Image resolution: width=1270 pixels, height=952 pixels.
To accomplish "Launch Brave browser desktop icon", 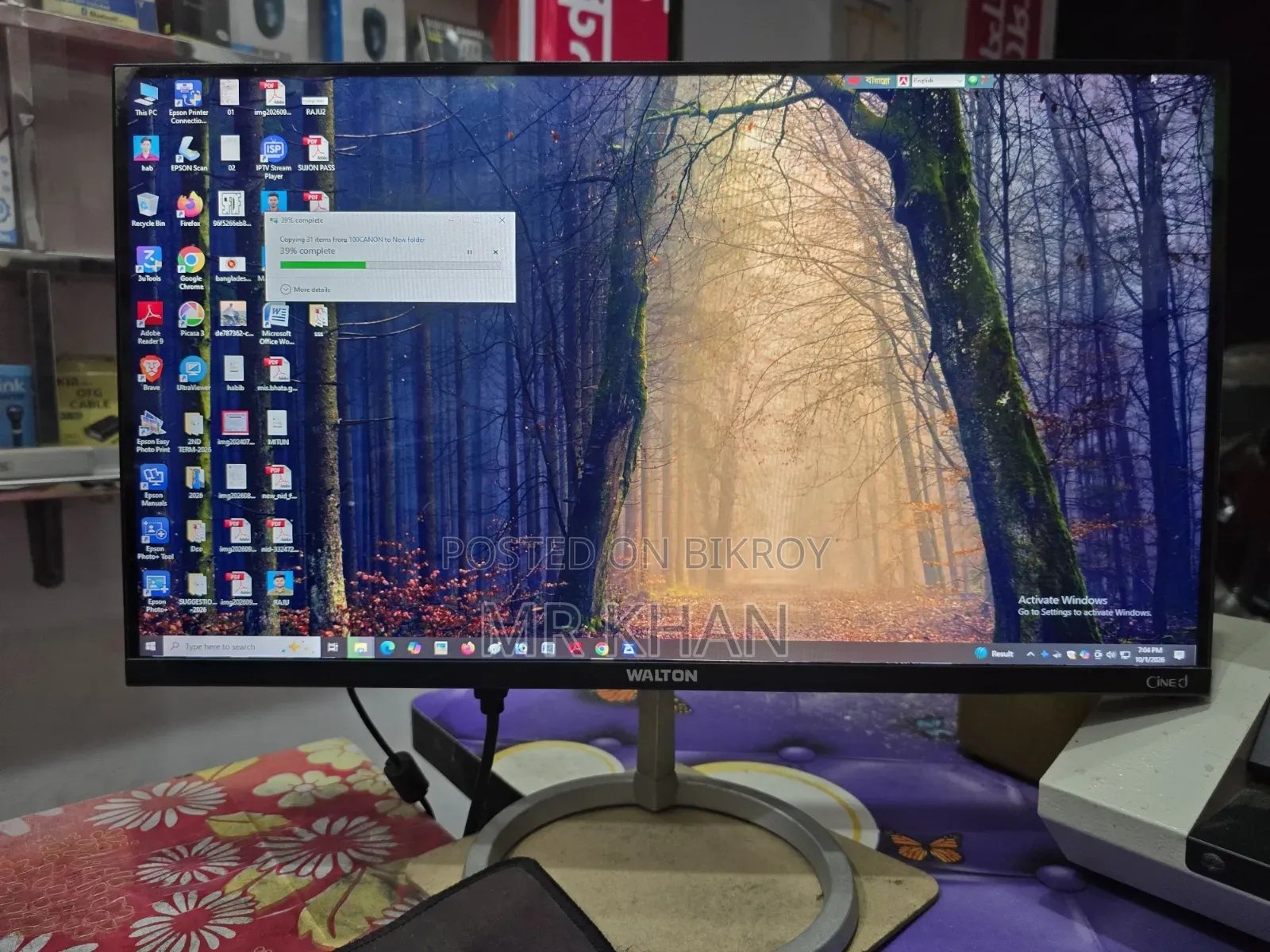I will (151, 374).
